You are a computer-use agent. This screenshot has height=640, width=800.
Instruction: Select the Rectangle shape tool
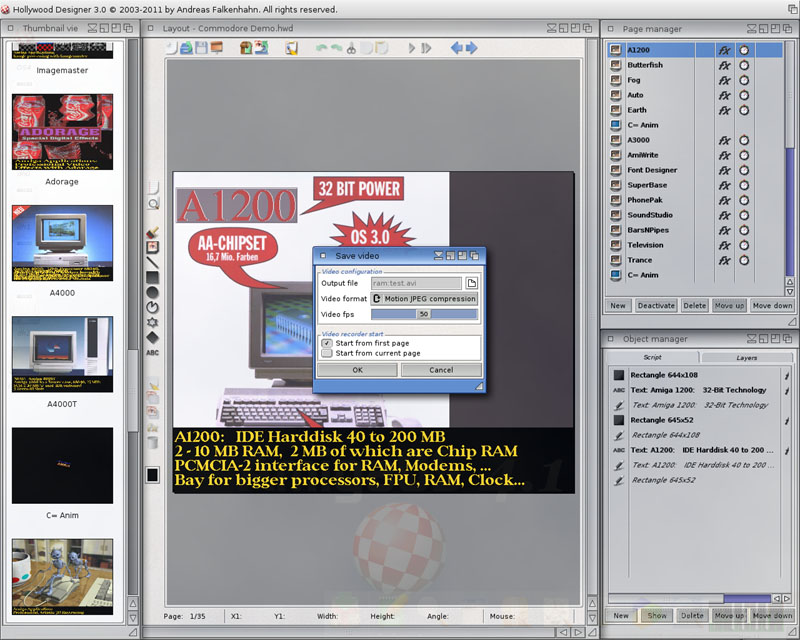click(x=153, y=278)
